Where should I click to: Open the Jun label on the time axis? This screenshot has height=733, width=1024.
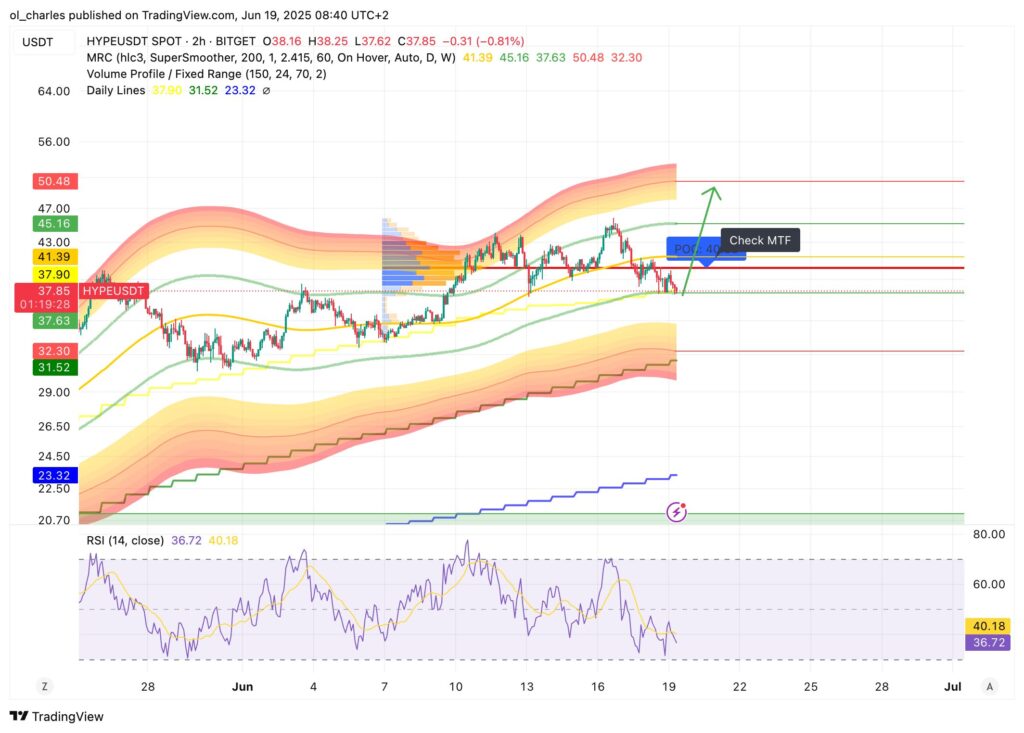[243, 687]
